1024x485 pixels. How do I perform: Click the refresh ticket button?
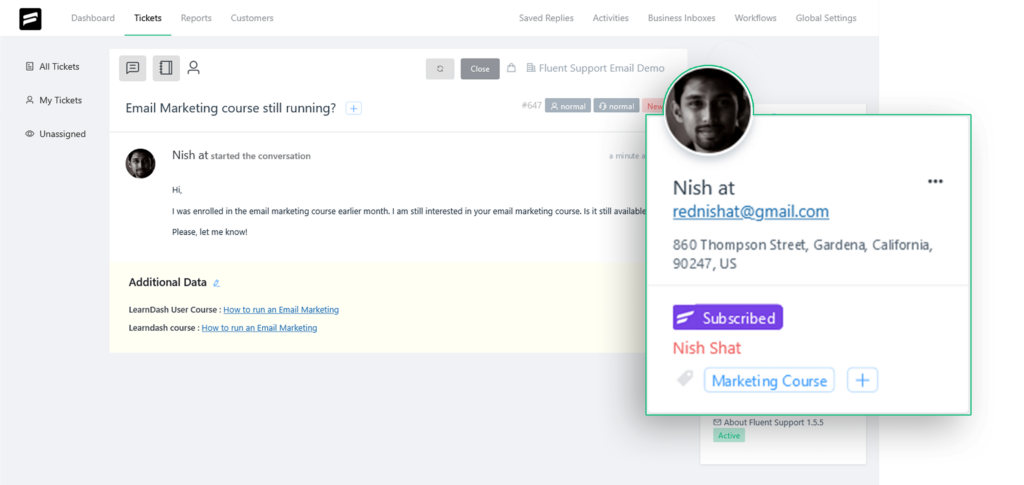point(440,69)
